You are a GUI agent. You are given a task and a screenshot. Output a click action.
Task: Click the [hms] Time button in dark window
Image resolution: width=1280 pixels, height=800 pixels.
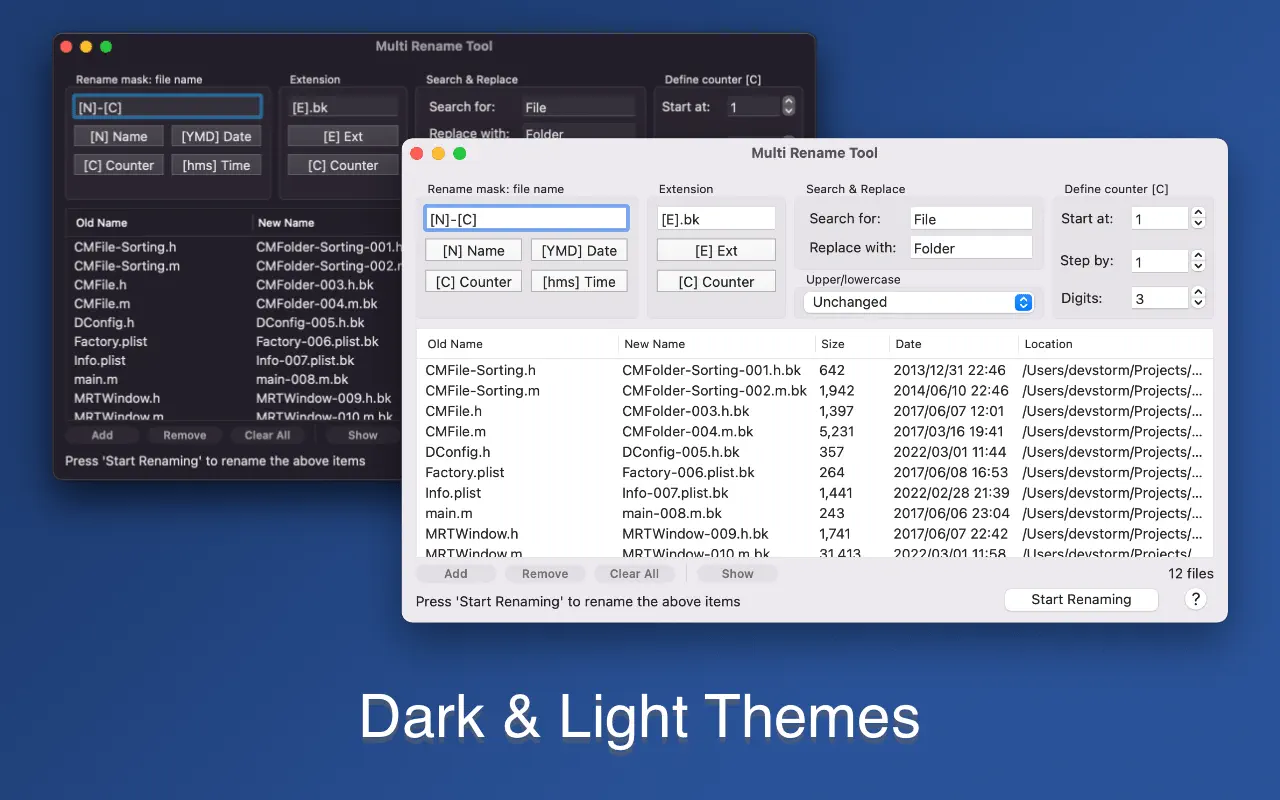tap(216, 166)
